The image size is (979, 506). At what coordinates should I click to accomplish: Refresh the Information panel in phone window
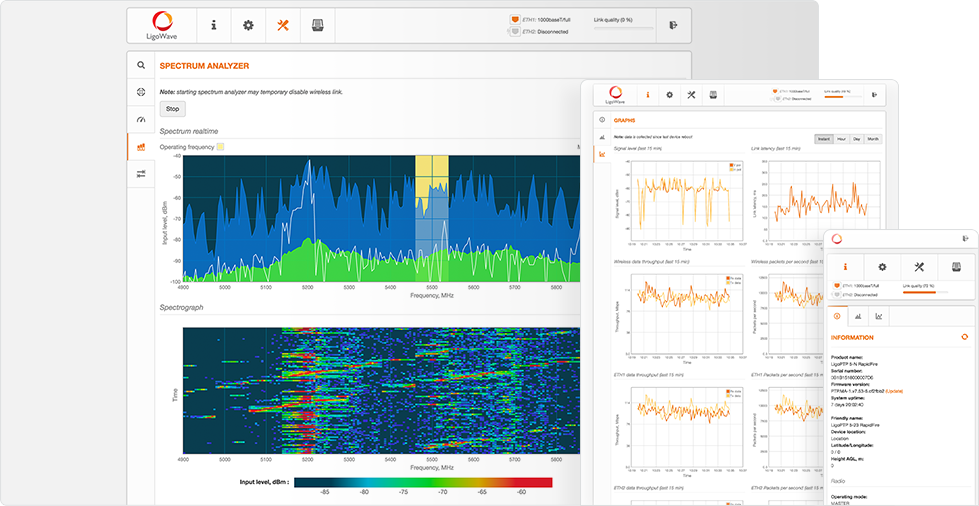tap(965, 337)
